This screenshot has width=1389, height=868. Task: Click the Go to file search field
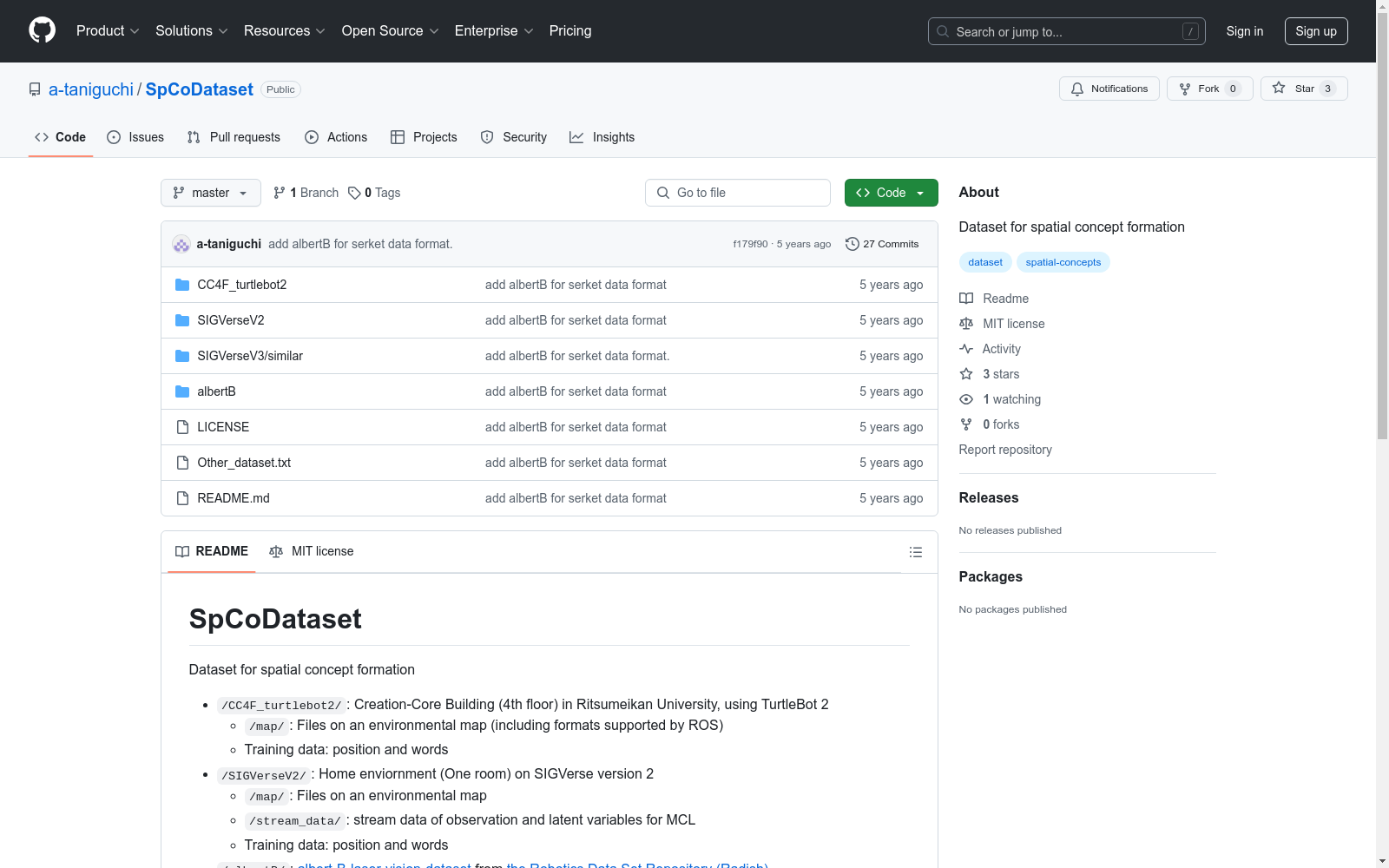738,193
